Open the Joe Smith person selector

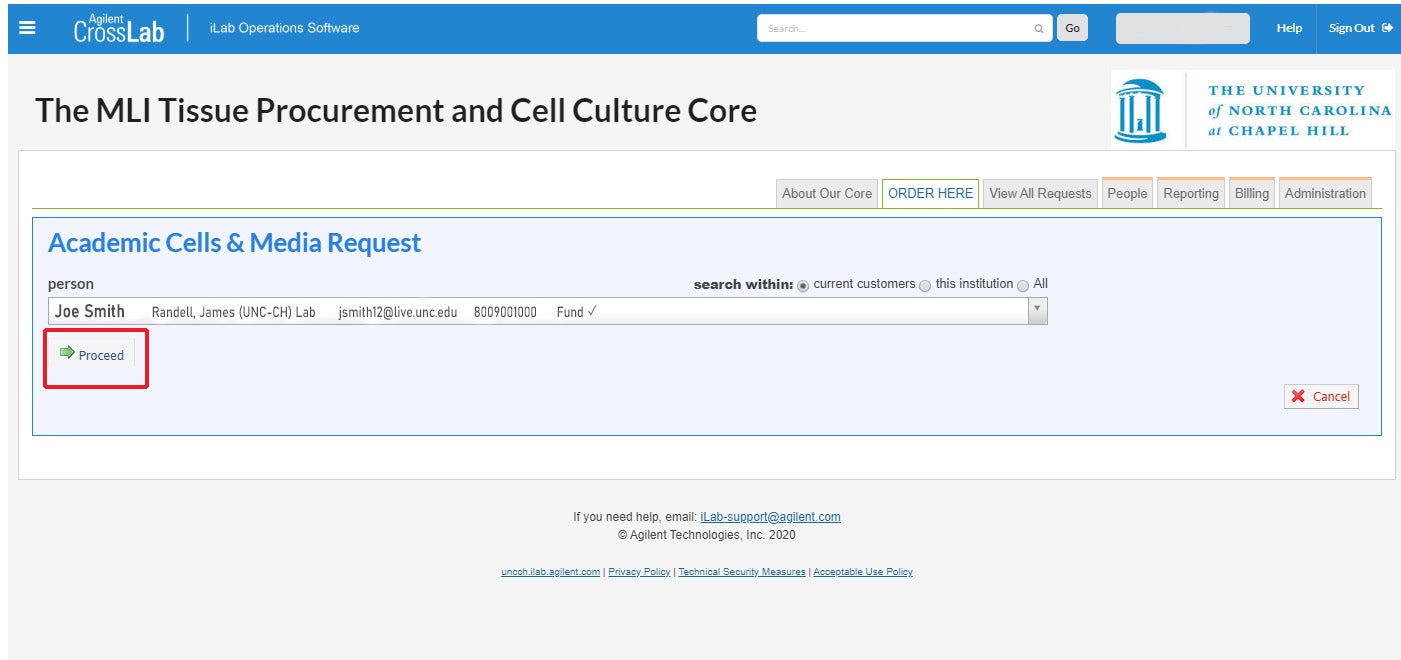pos(540,312)
